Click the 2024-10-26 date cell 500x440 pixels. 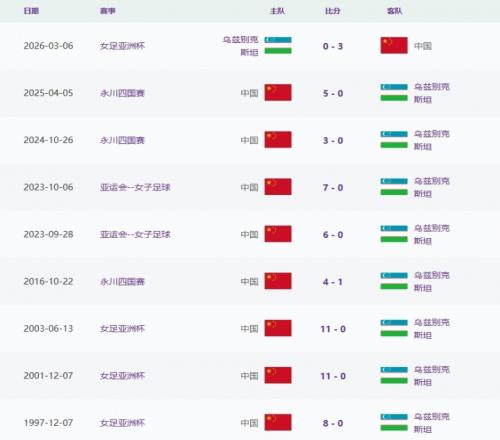(48, 140)
